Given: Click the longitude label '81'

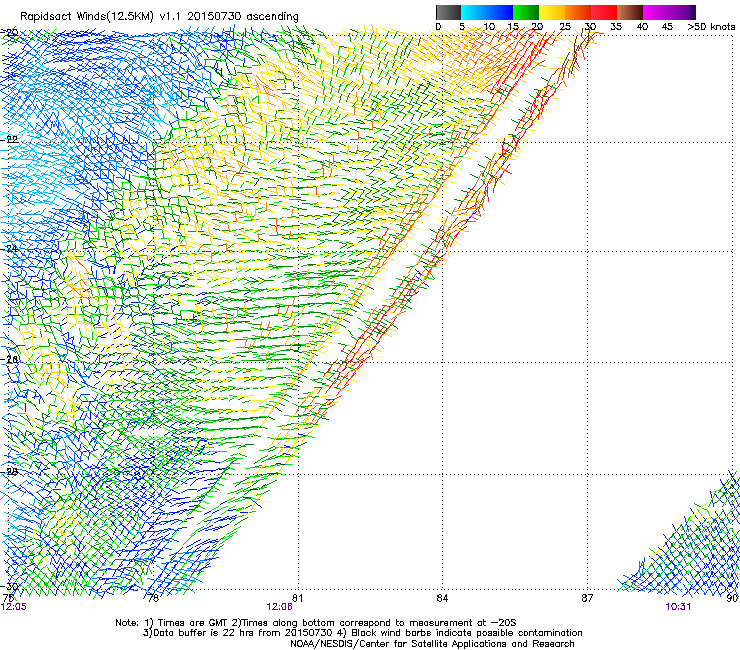Looking at the screenshot, I should 298,598.
